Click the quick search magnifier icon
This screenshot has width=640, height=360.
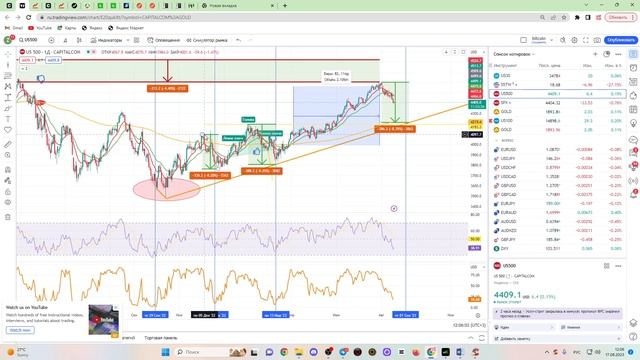click(563, 40)
